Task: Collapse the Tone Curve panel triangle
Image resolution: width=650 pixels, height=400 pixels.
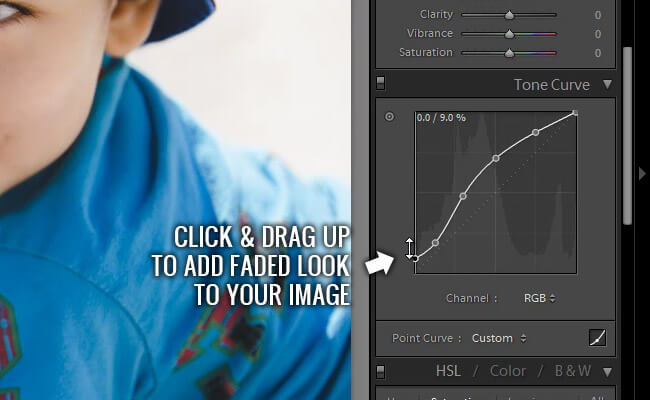Action: (x=607, y=85)
